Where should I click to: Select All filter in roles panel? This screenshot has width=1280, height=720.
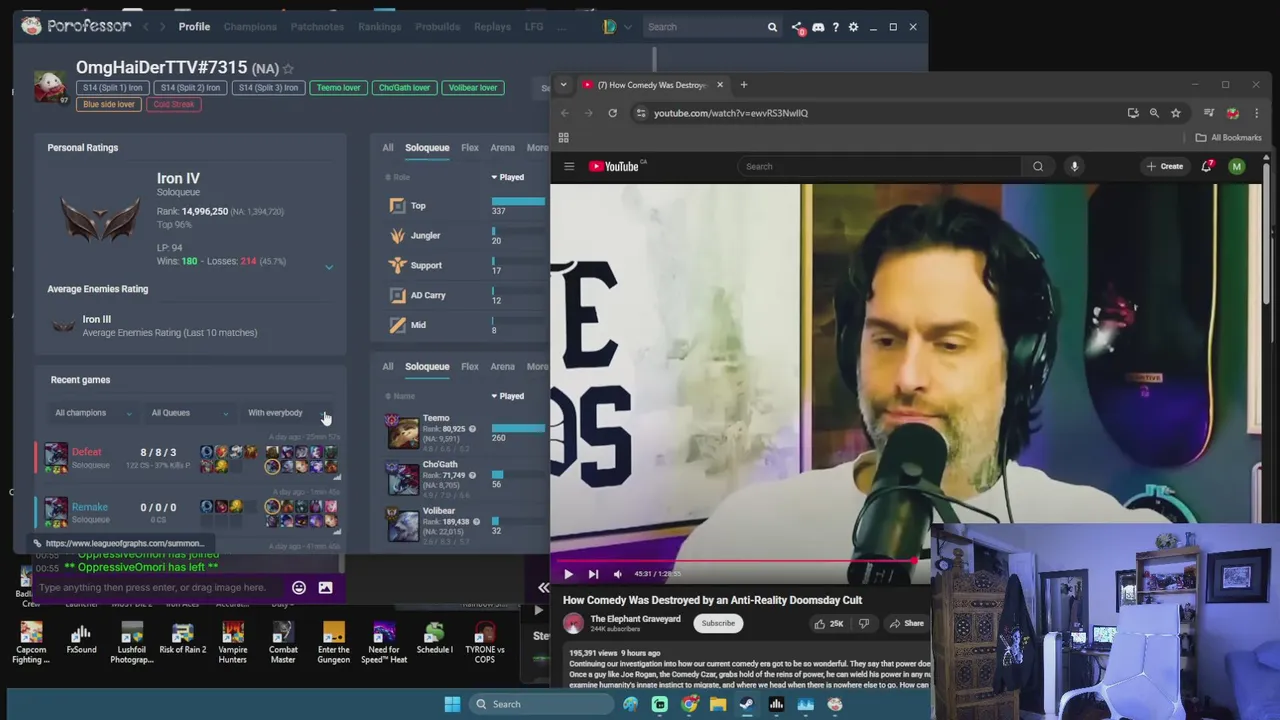388,148
